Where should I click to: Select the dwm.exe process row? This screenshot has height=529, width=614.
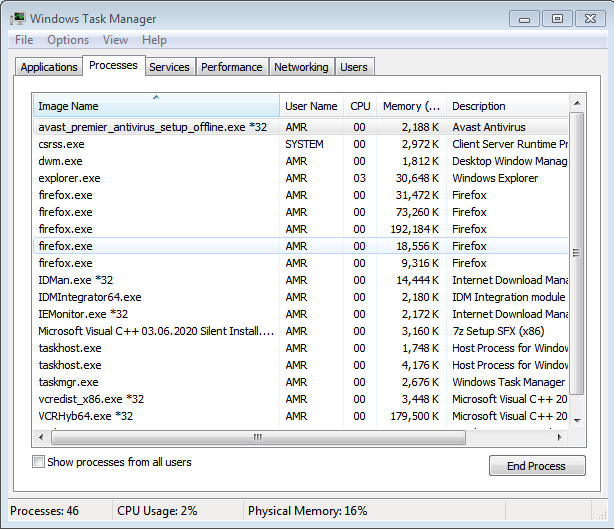click(301, 161)
